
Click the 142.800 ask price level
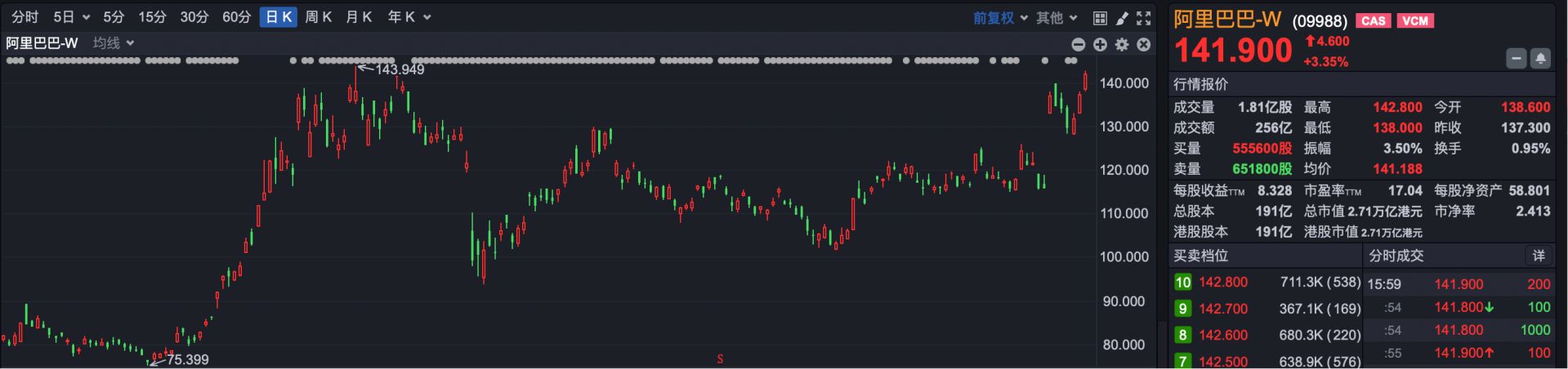tap(1223, 282)
